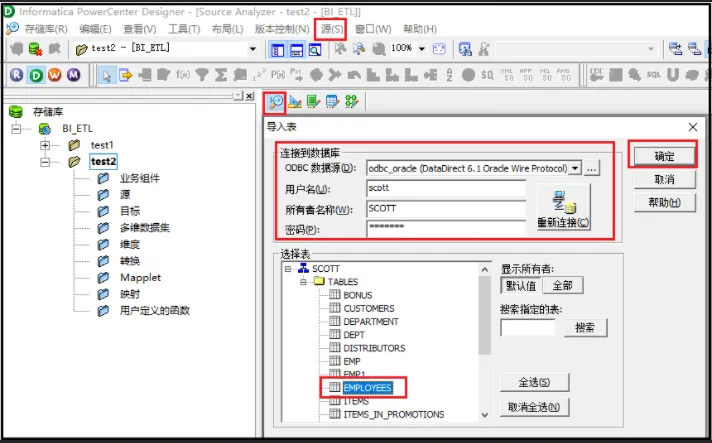The image size is (712, 443).
Task: Click the workspace overview magnifier icon
Action: click(315, 49)
